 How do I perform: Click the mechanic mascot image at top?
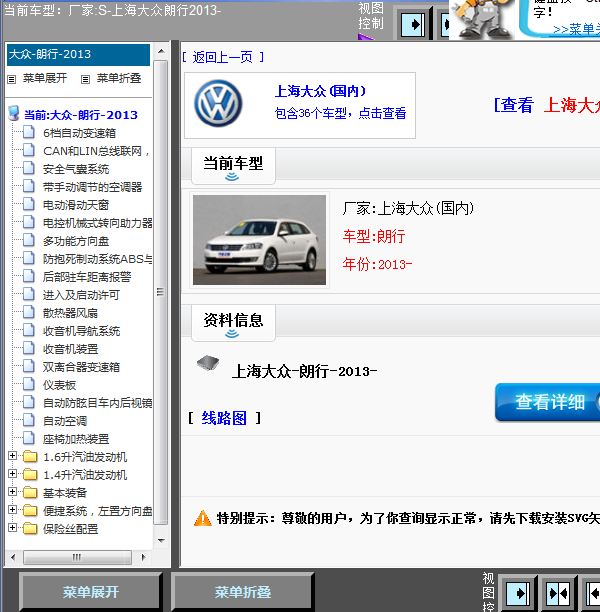483,19
